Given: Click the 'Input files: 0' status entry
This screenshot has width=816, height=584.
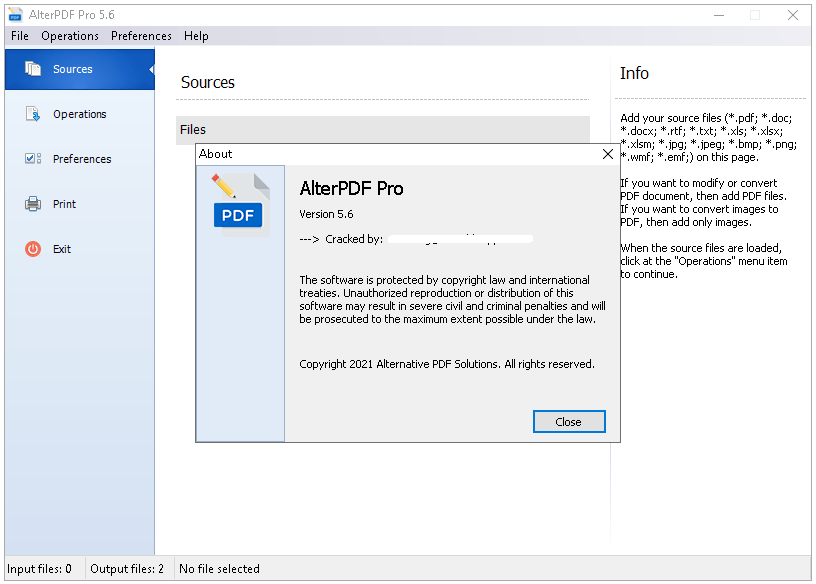Looking at the screenshot, I should point(40,569).
